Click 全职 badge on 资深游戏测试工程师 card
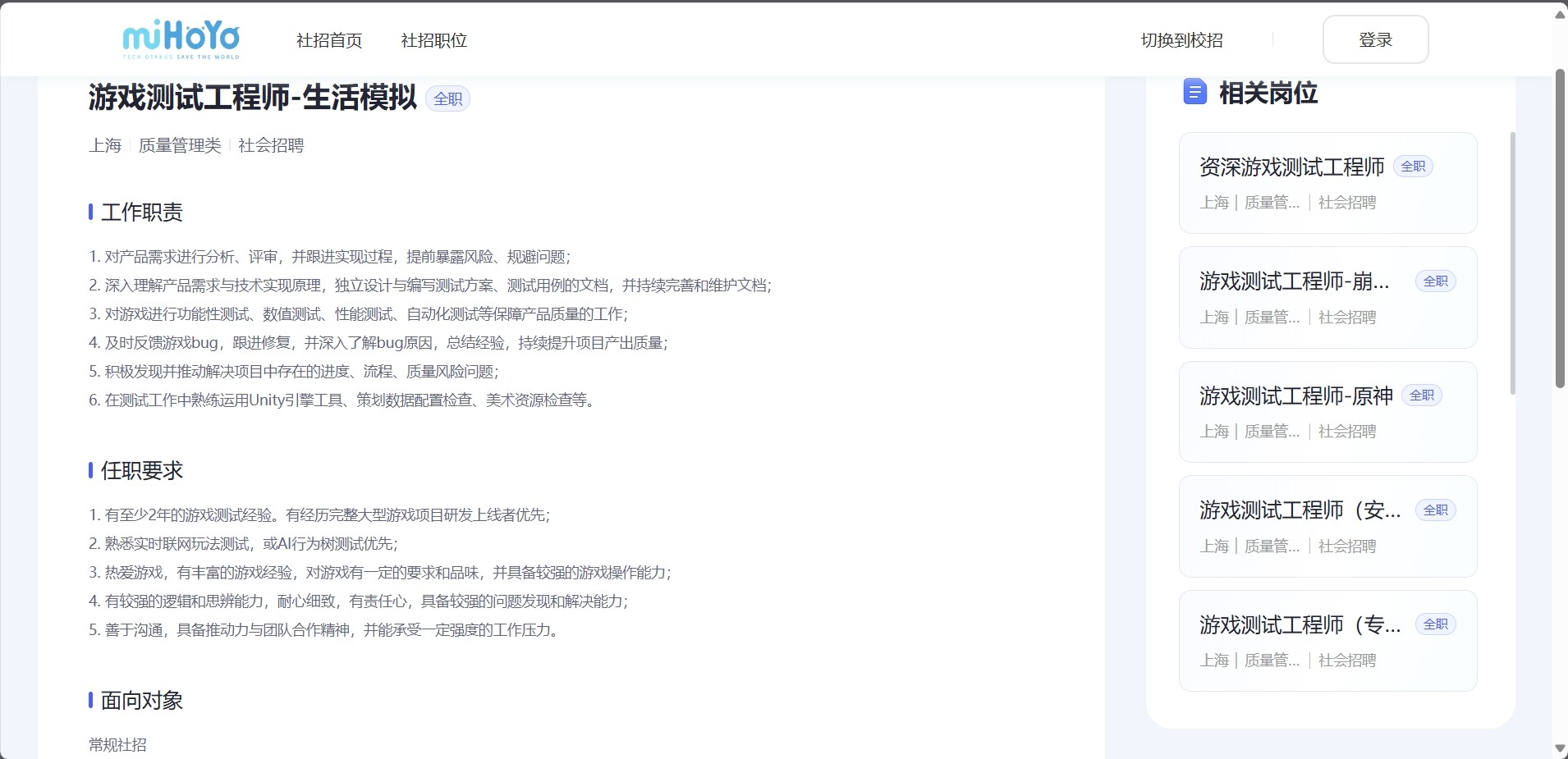 1413,167
